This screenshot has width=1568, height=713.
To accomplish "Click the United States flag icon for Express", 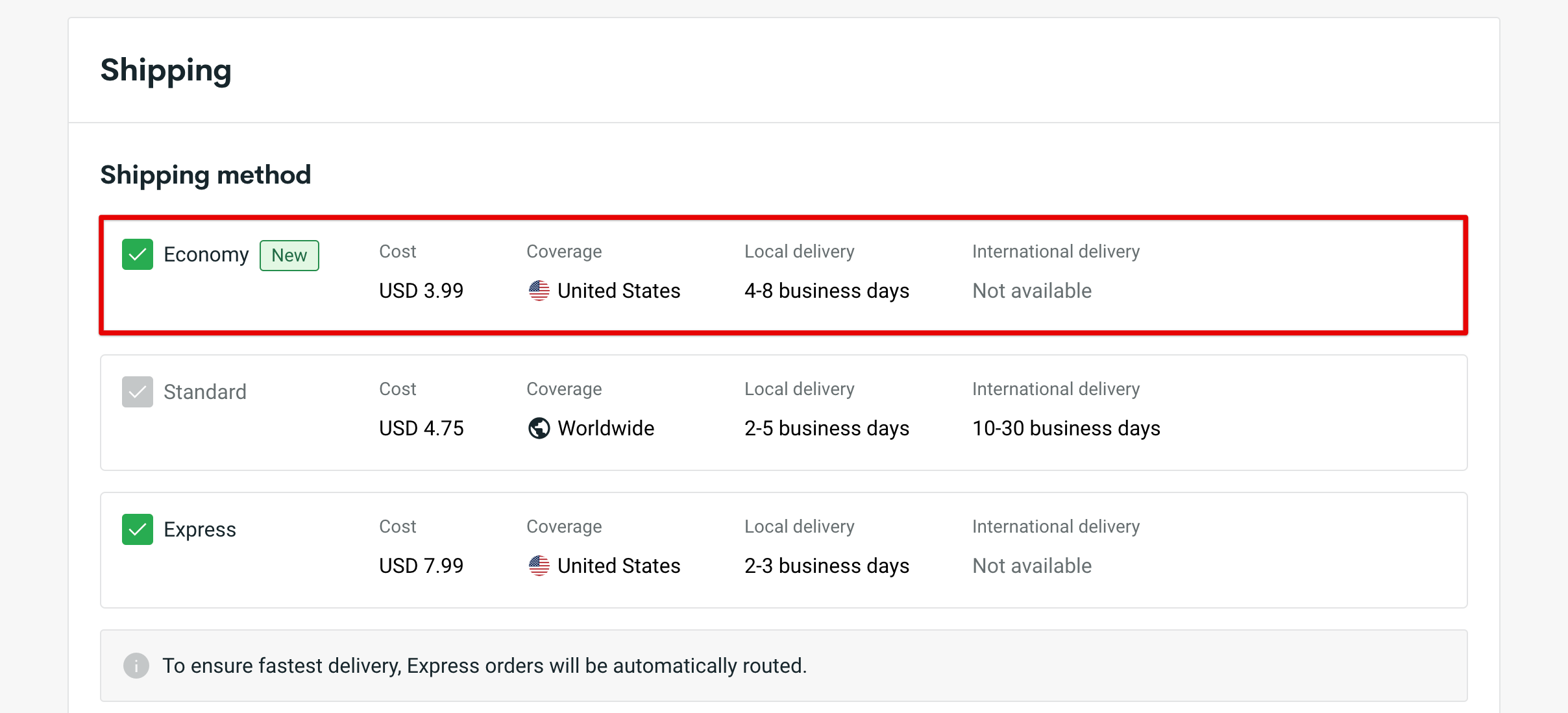I will [x=539, y=565].
